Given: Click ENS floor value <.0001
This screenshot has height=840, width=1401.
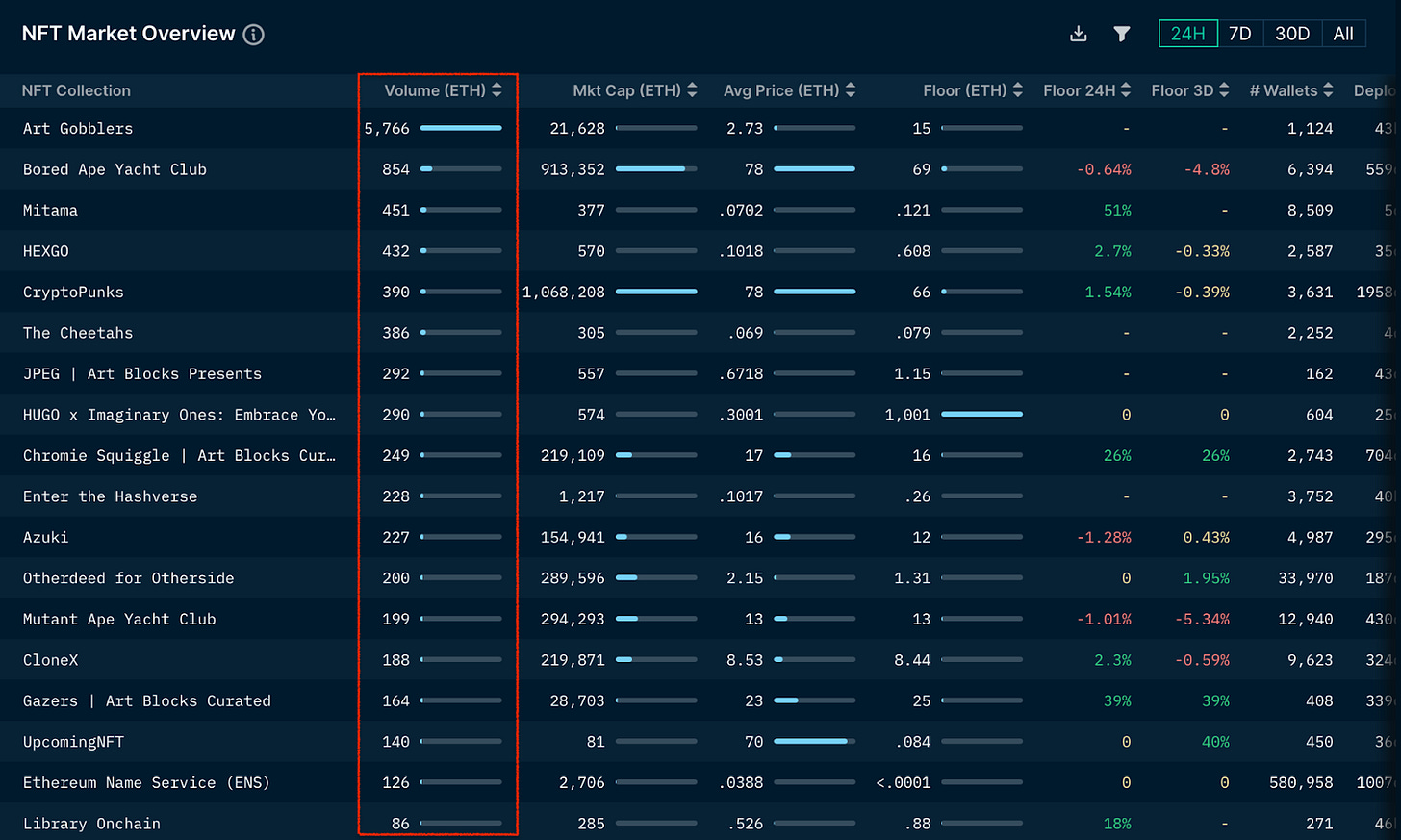Looking at the screenshot, I should (x=904, y=782).
